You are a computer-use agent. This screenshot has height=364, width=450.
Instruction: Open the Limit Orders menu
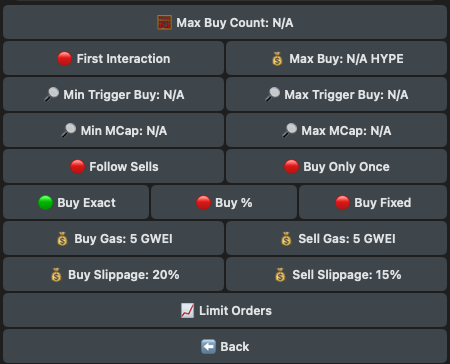coord(225,310)
